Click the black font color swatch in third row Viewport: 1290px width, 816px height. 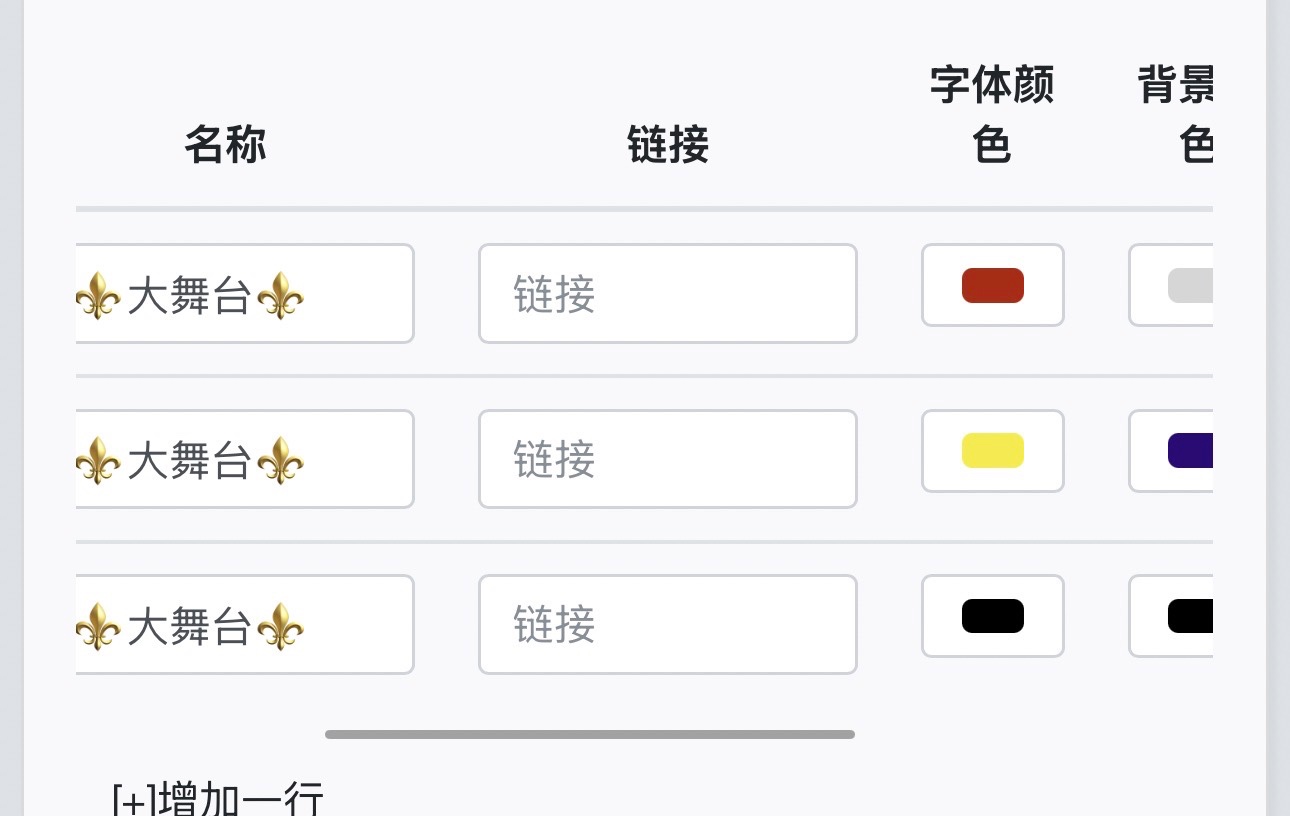click(x=992, y=616)
